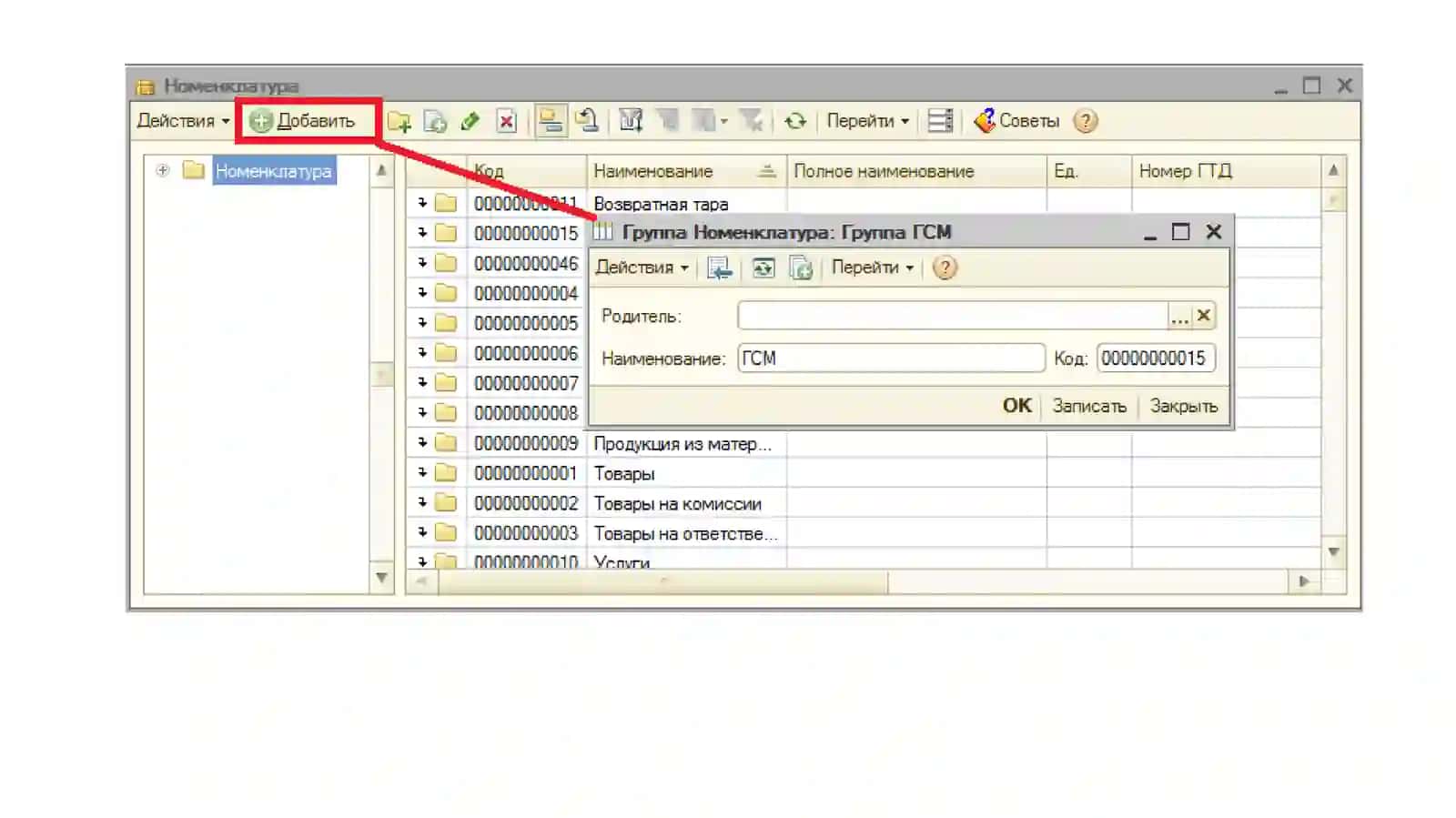The height and width of the screenshot is (818, 1456).
Task: Sort by Код column header
Action: (526, 171)
